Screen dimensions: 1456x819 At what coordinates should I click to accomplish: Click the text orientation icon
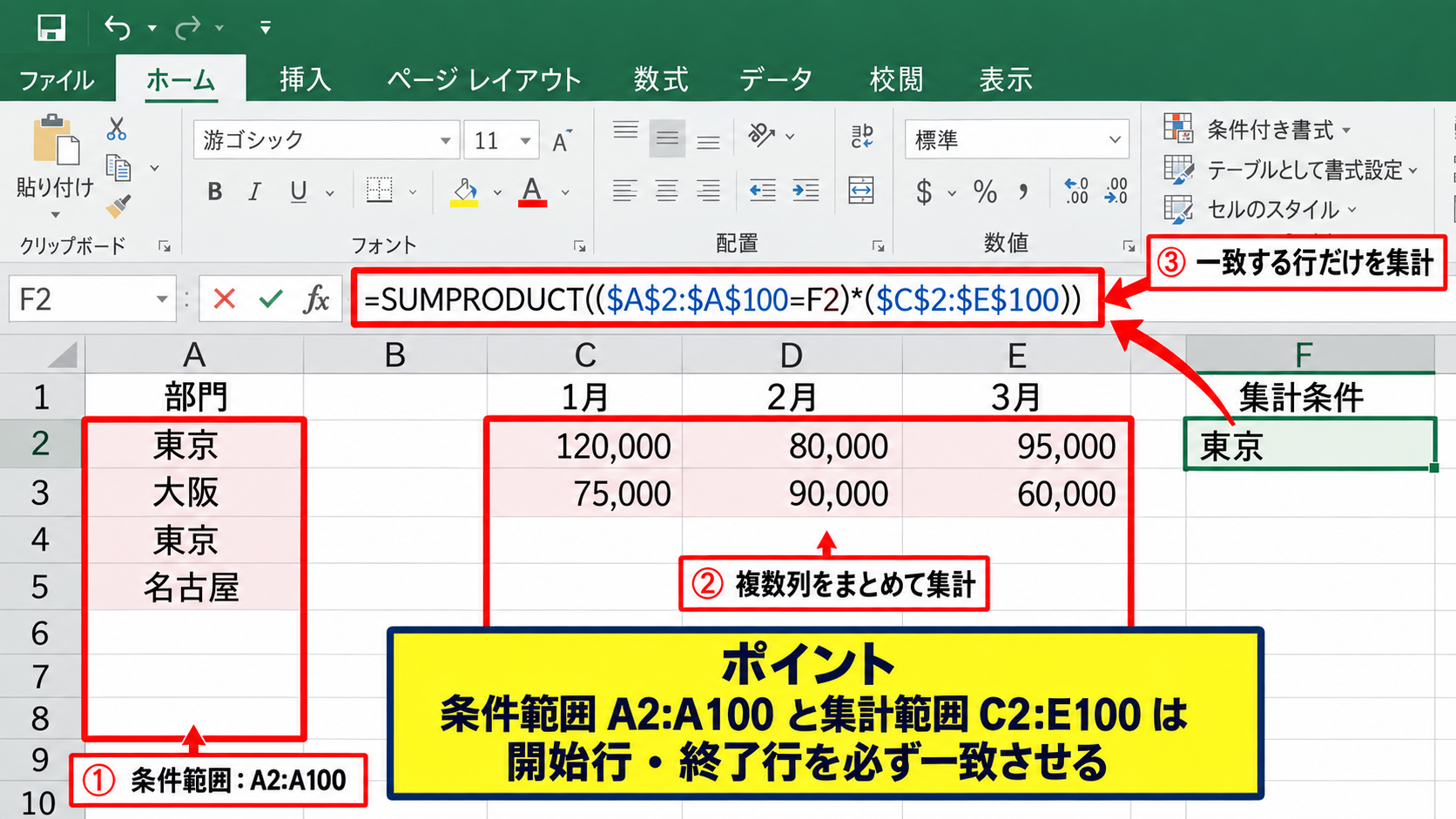click(x=762, y=135)
